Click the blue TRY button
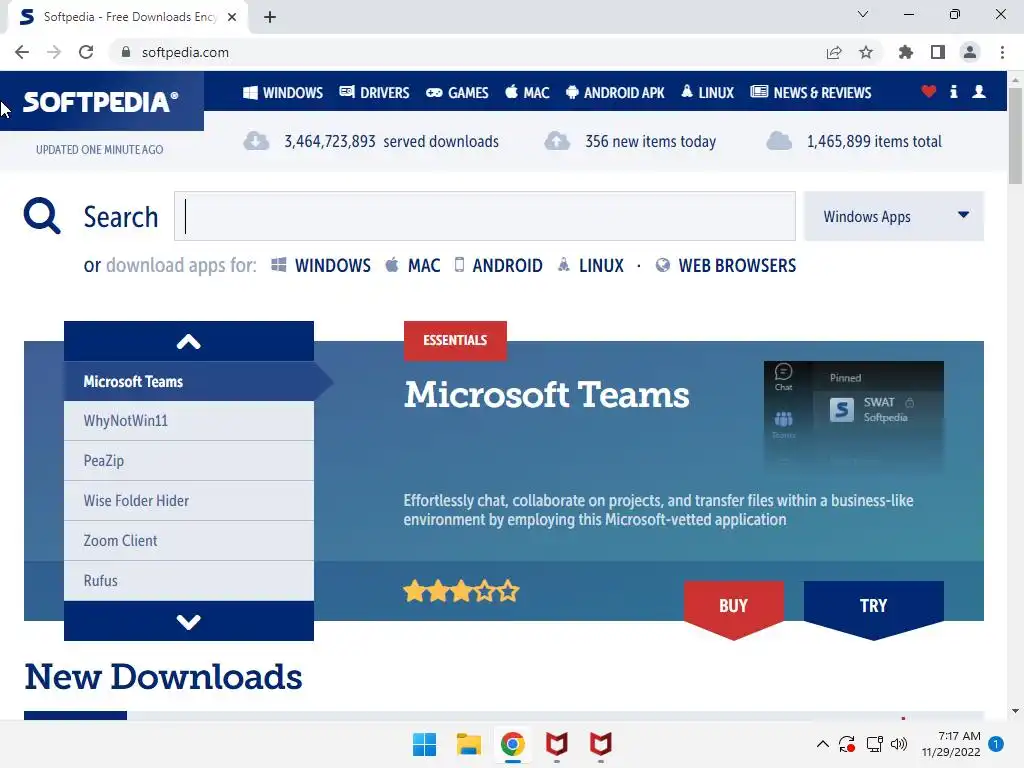 click(874, 606)
